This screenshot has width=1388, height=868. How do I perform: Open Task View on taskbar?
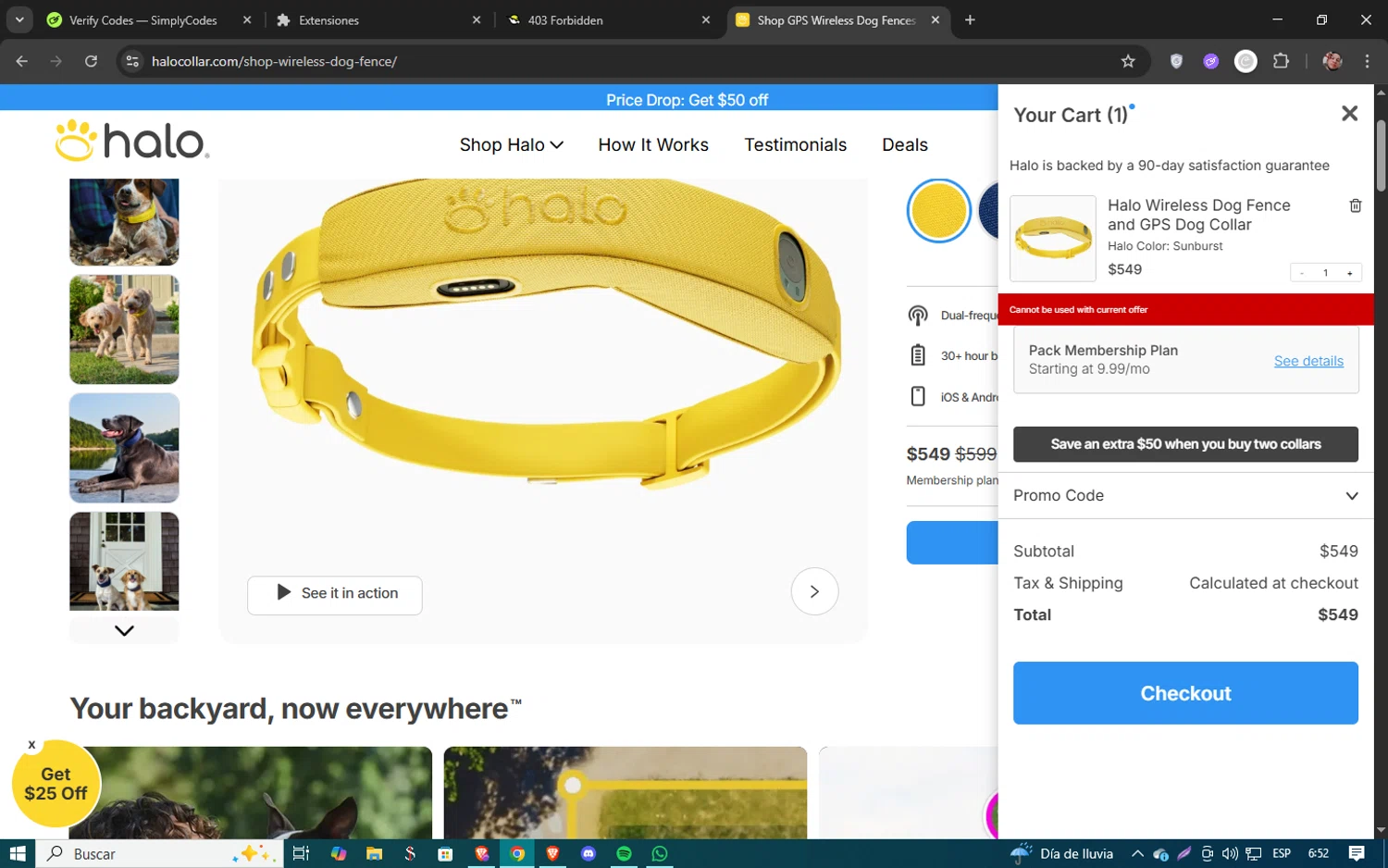[301, 853]
